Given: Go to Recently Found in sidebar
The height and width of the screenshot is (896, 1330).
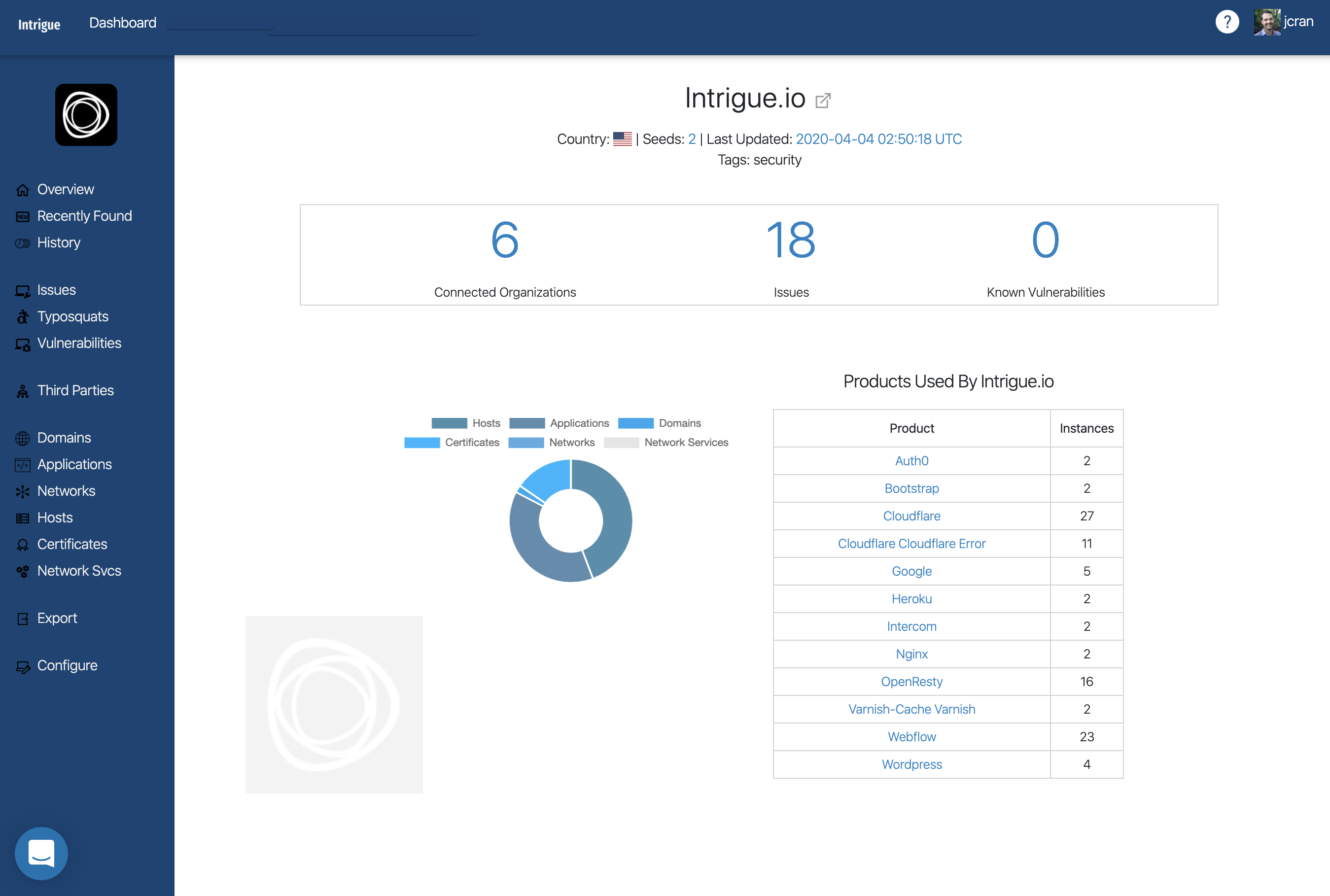Looking at the screenshot, I should [x=84, y=216].
